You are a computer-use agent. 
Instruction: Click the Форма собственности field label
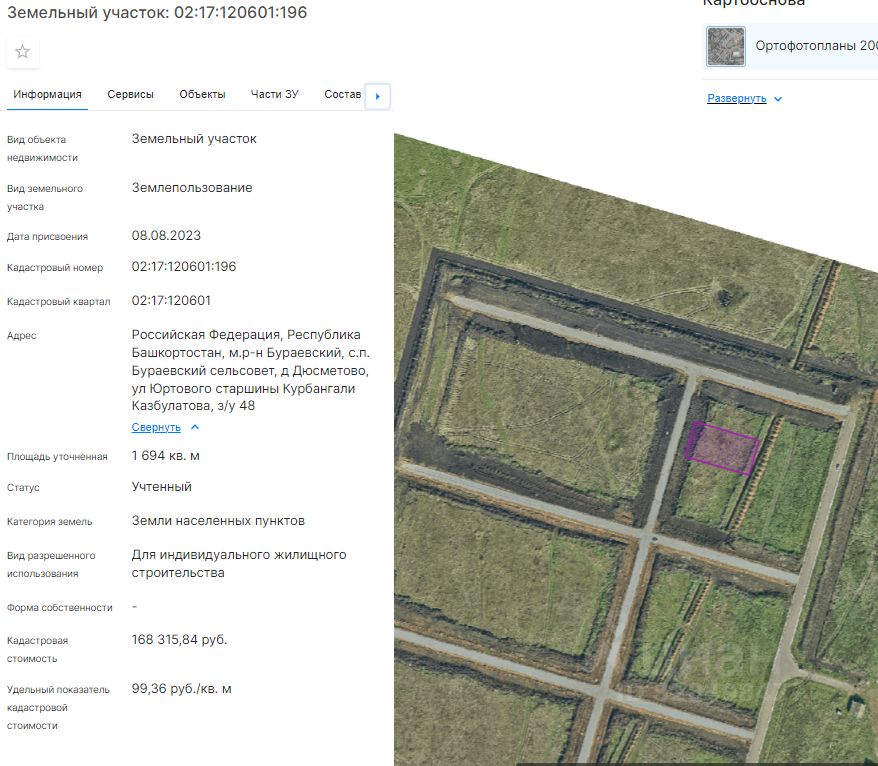60,608
